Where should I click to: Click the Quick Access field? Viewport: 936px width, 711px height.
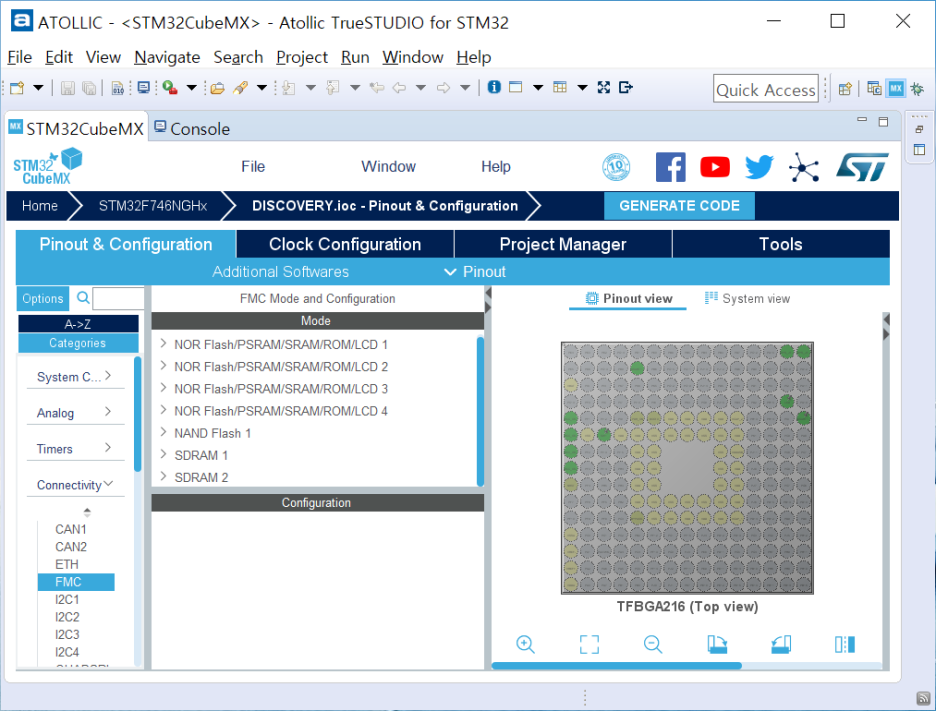tap(765, 89)
